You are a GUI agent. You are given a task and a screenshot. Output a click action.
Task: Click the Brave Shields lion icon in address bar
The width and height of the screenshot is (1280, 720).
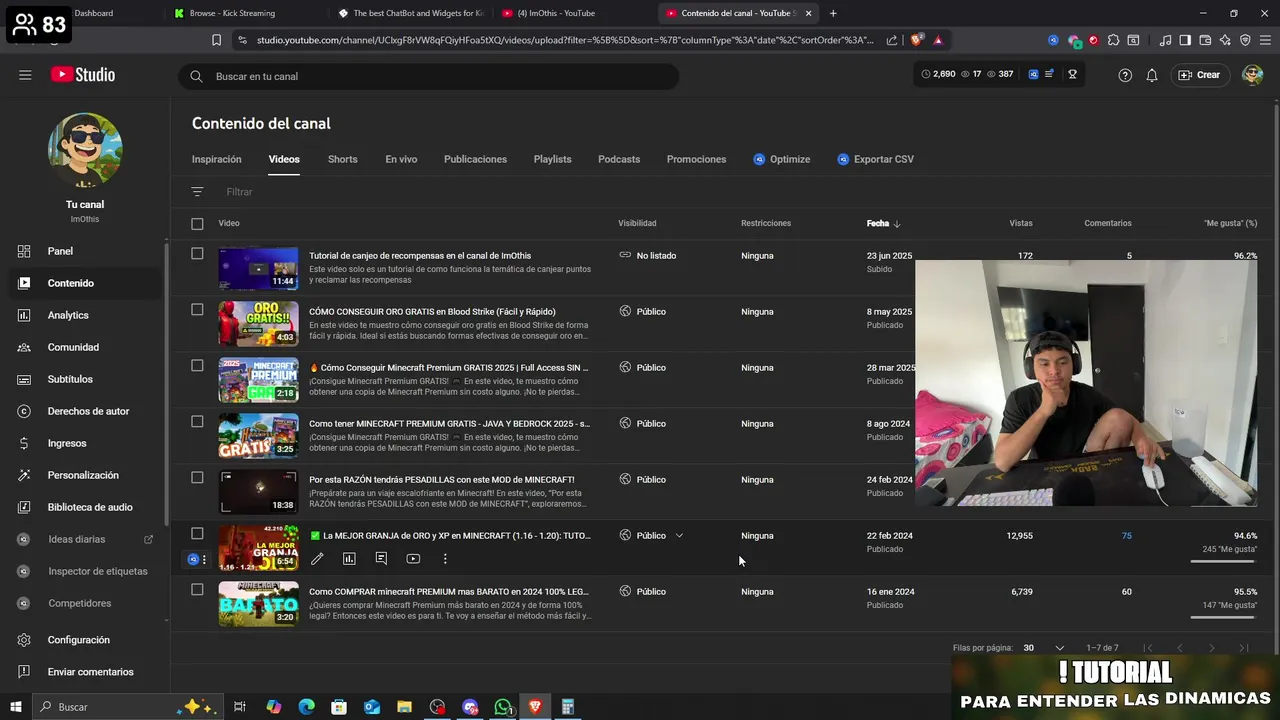917,40
